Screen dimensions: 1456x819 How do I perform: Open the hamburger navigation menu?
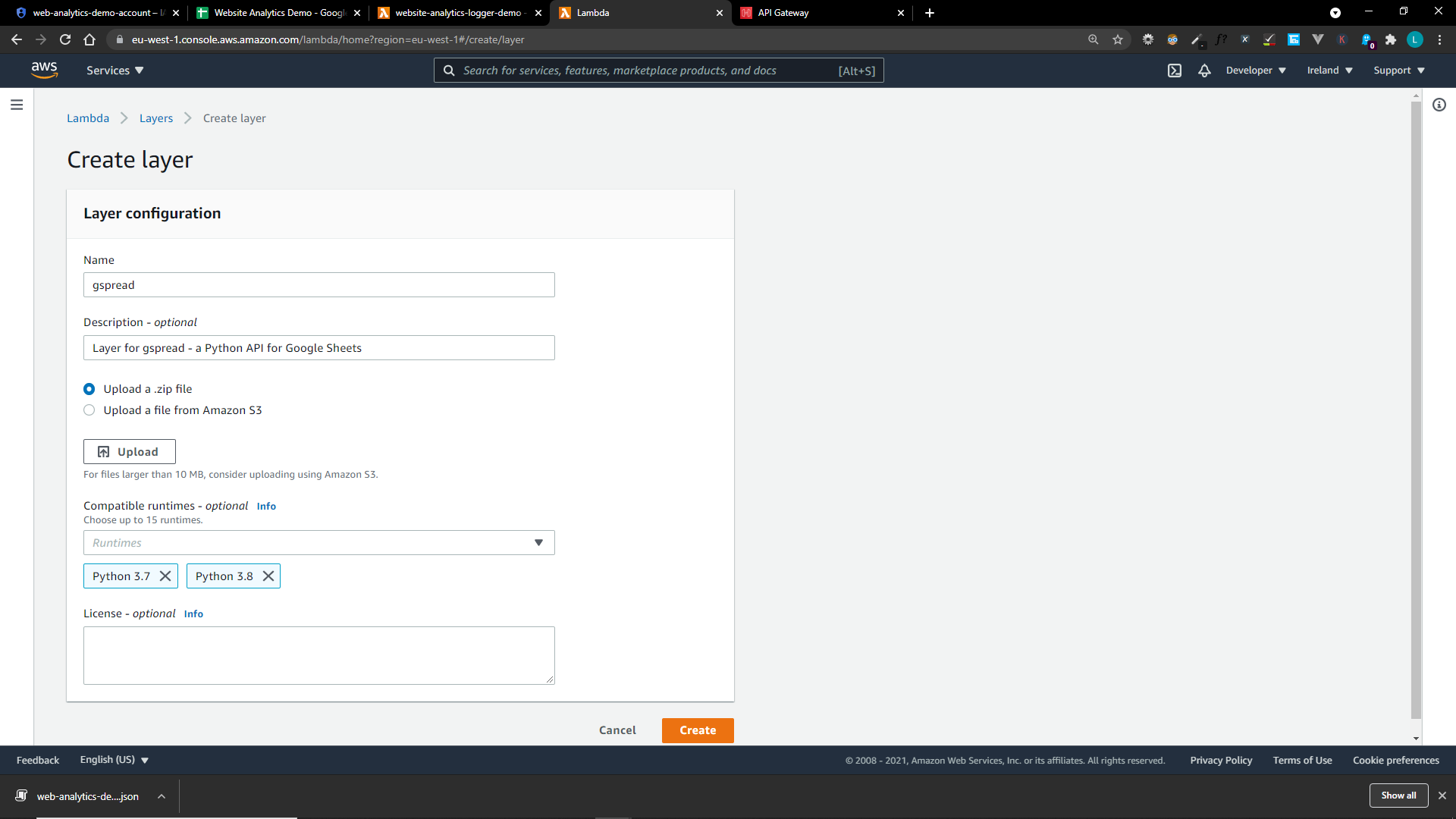click(x=17, y=105)
